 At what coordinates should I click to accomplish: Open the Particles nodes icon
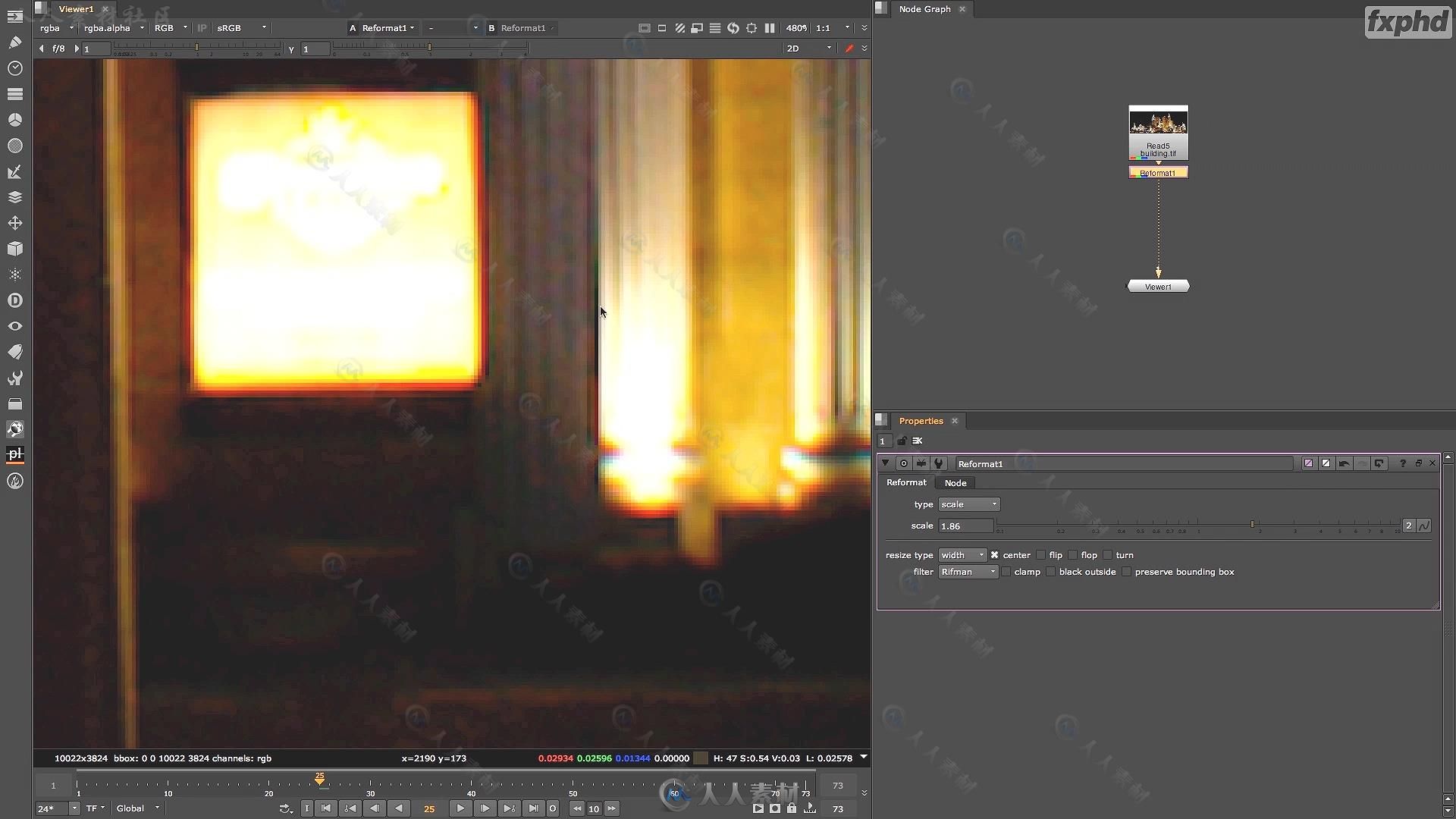pyautogui.click(x=14, y=275)
